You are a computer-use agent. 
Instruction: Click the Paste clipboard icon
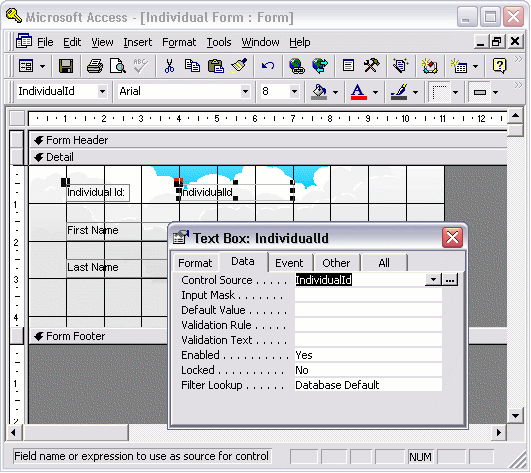(215, 66)
